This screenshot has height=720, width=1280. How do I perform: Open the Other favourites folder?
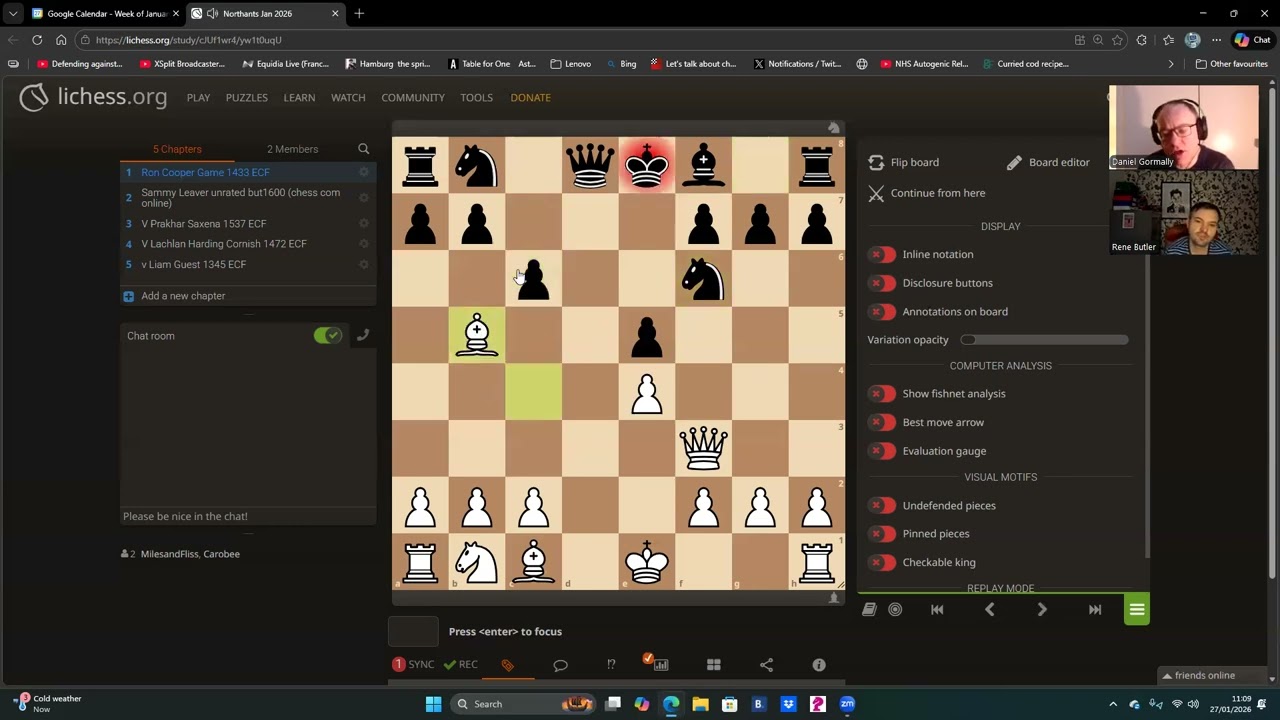click(x=1232, y=64)
